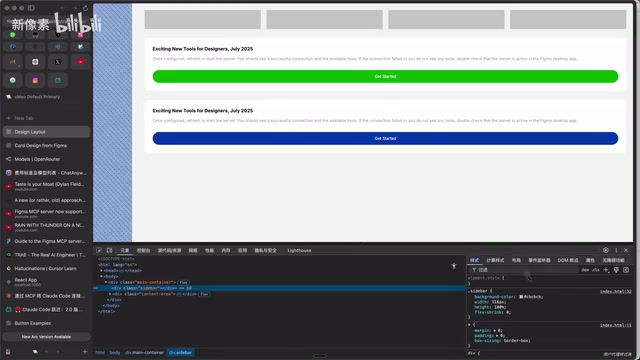
Task: Switch to the 计算样式 (Computed) styles tab
Action: pyautogui.click(x=495, y=260)
